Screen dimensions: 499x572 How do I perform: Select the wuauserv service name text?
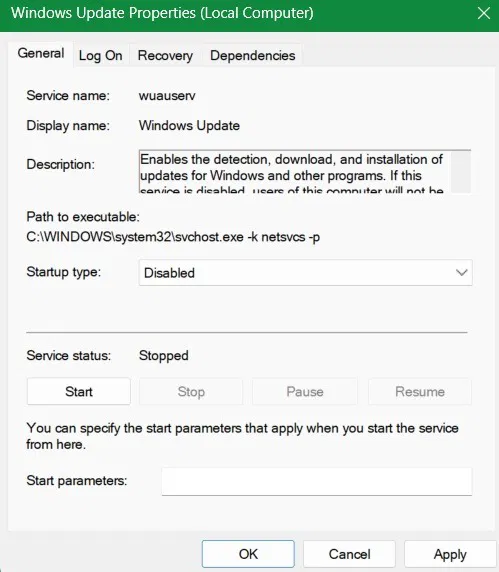(x=167, y=96)
